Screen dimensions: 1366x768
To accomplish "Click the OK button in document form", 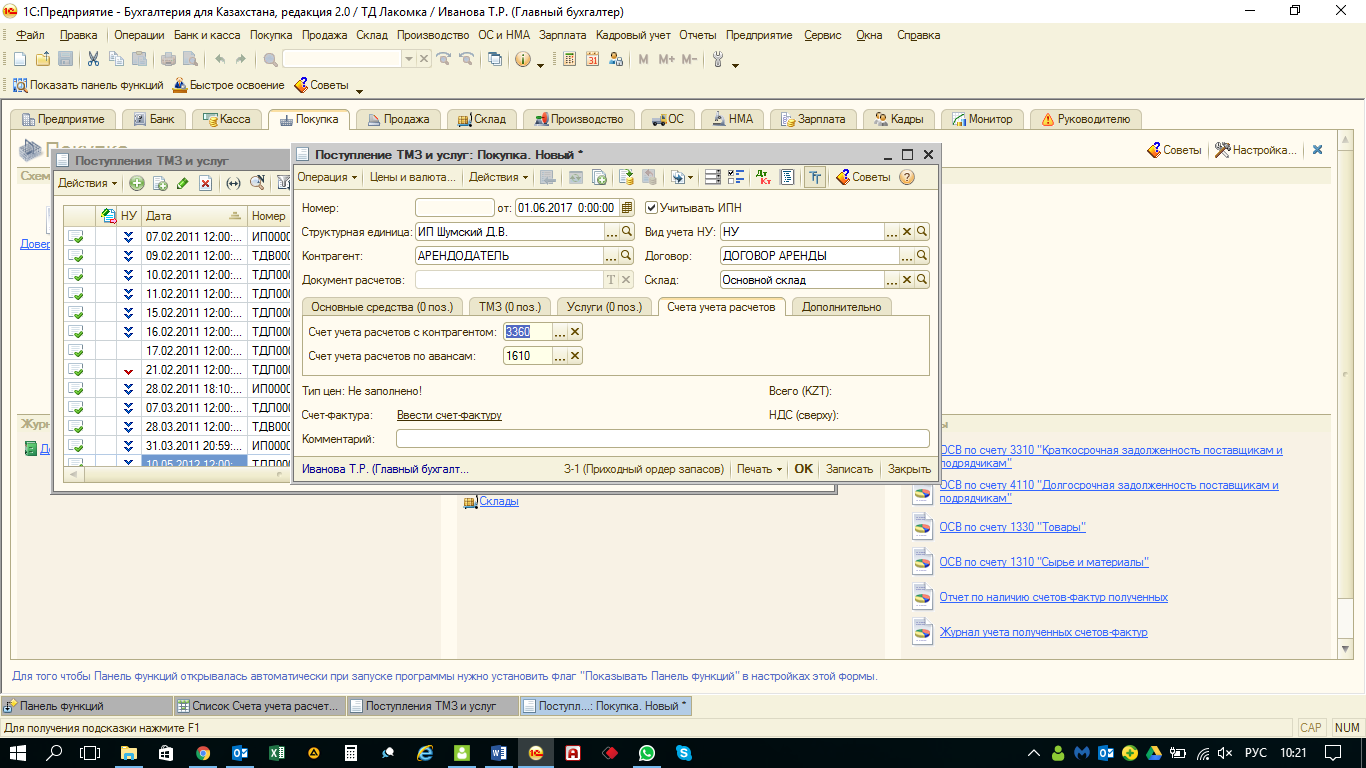I will click(803, 469).
